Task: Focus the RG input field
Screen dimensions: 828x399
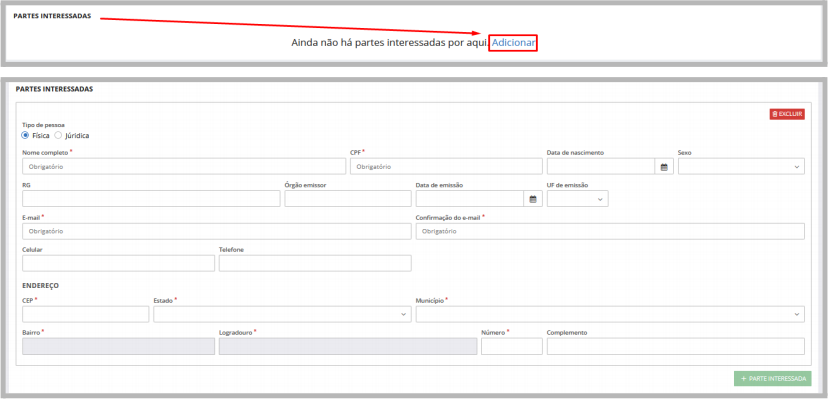Action: (151, 198)
